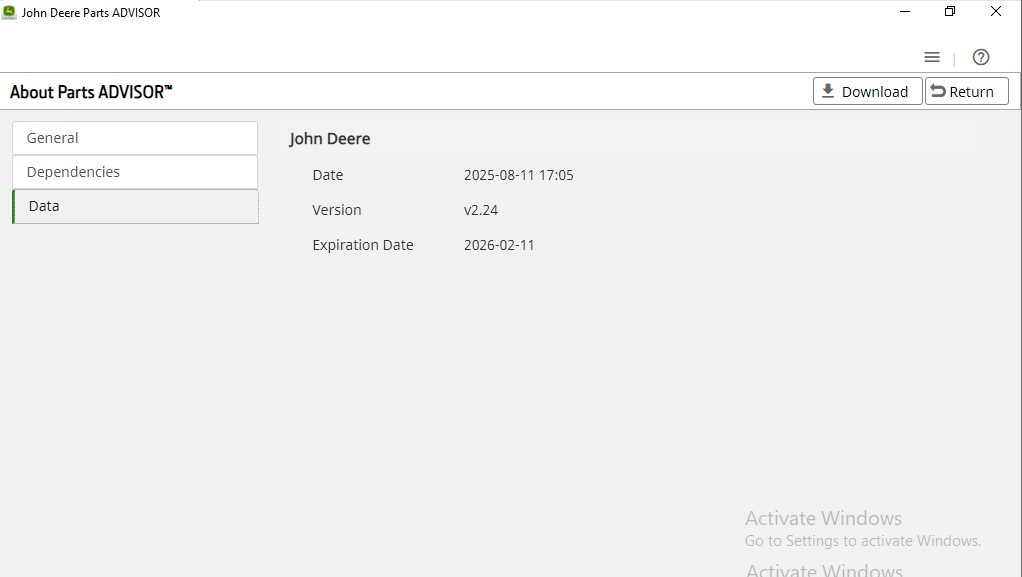This screenshot has height=577, width=1022.
Task: Select the Data tab
Action: tap(136, 207)
